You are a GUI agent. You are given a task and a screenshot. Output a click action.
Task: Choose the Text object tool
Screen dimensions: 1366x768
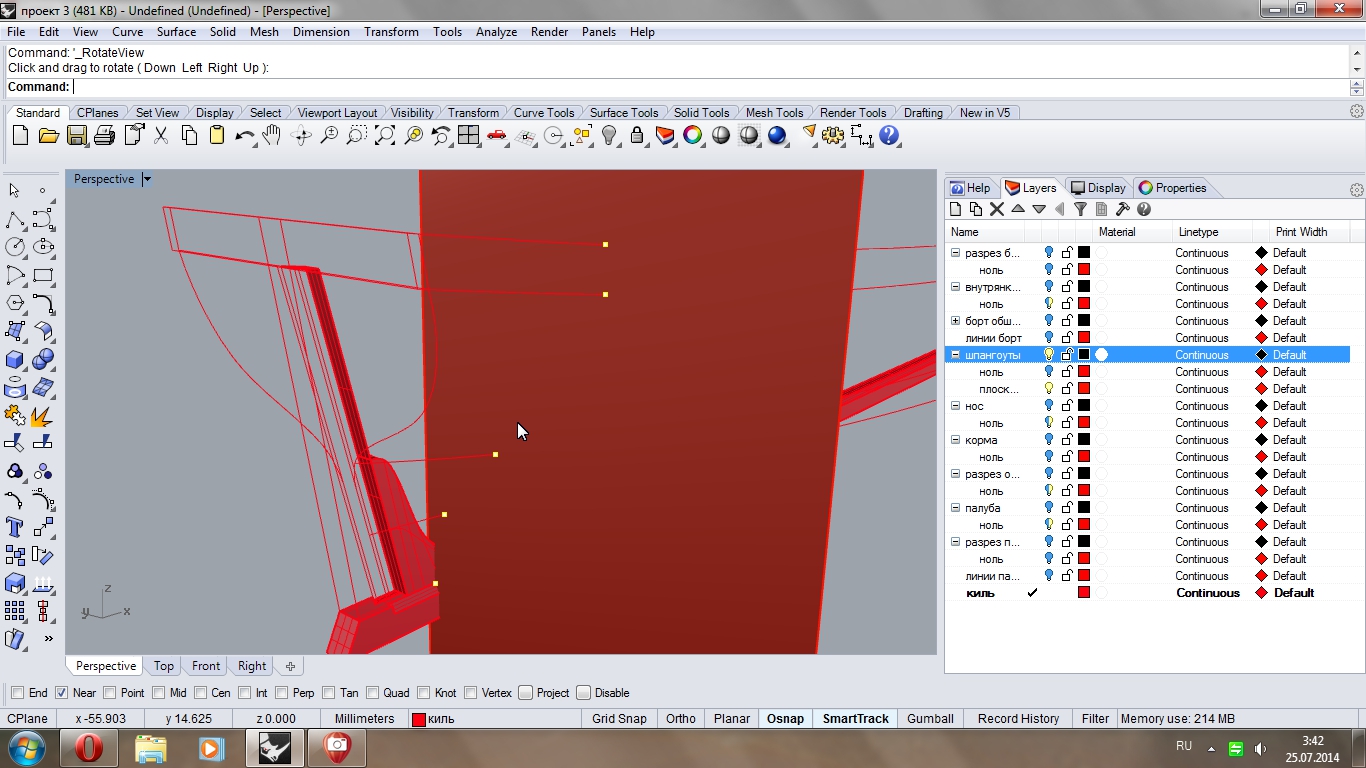pyautogui.click(x=15, y=526)
